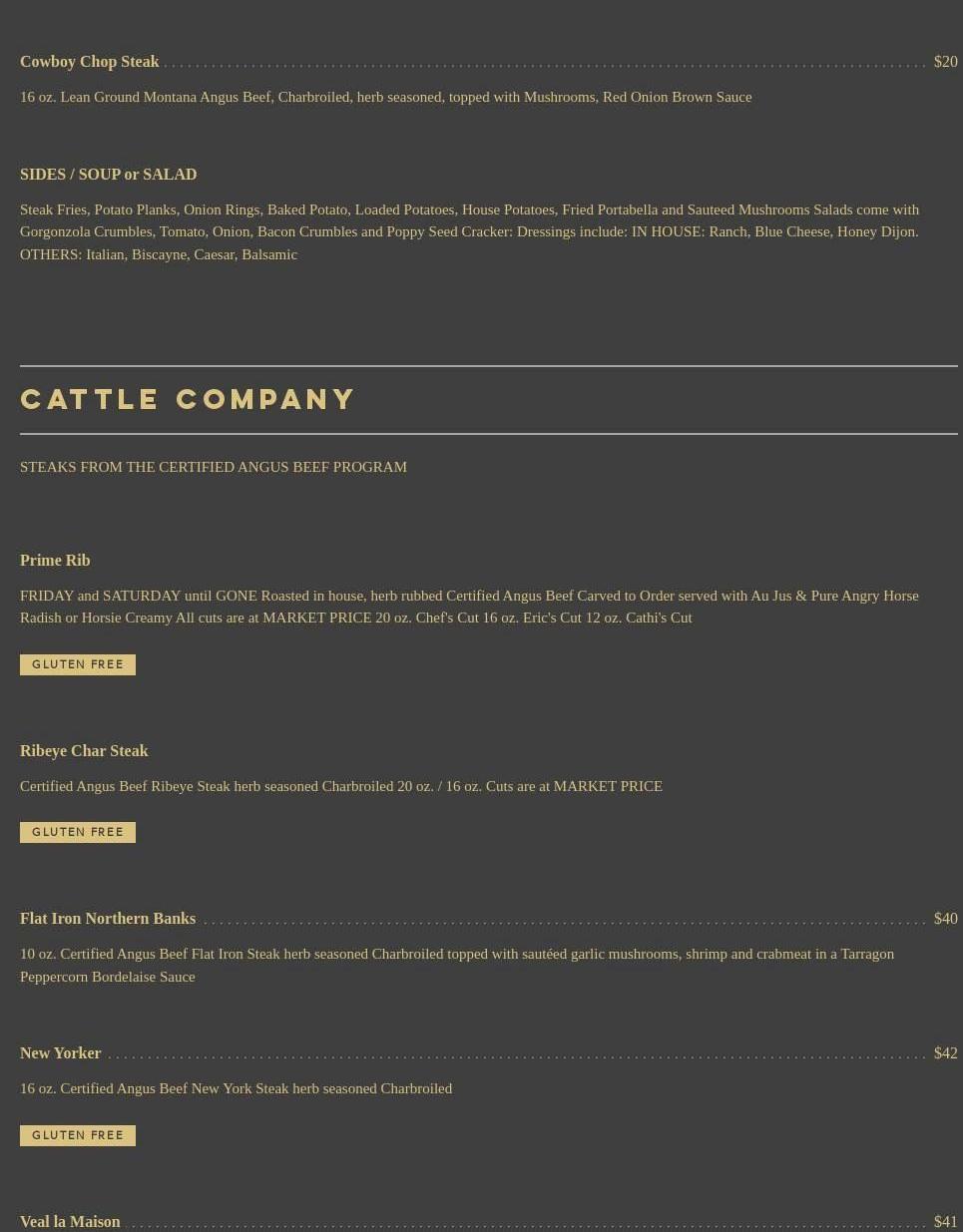Click the Cowboy Chop Steak description text
Screen dimensions: 963x1232
coord(386,97)
